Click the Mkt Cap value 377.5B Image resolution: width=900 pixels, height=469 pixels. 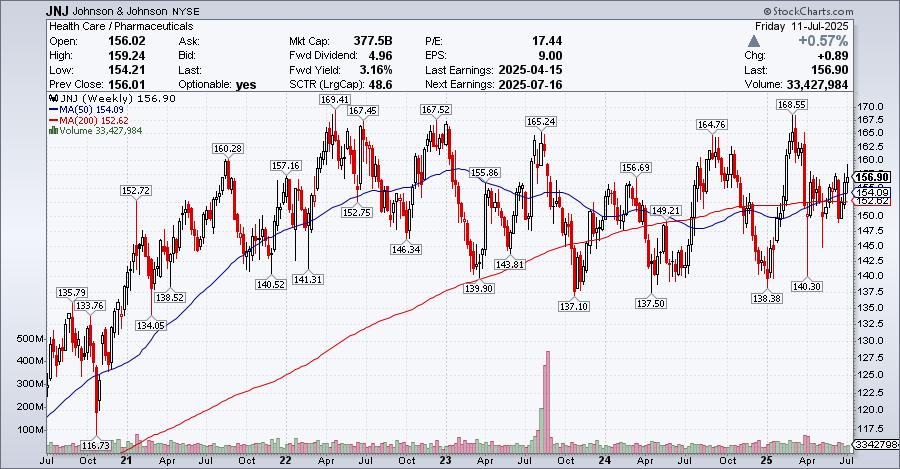point(373,41)
